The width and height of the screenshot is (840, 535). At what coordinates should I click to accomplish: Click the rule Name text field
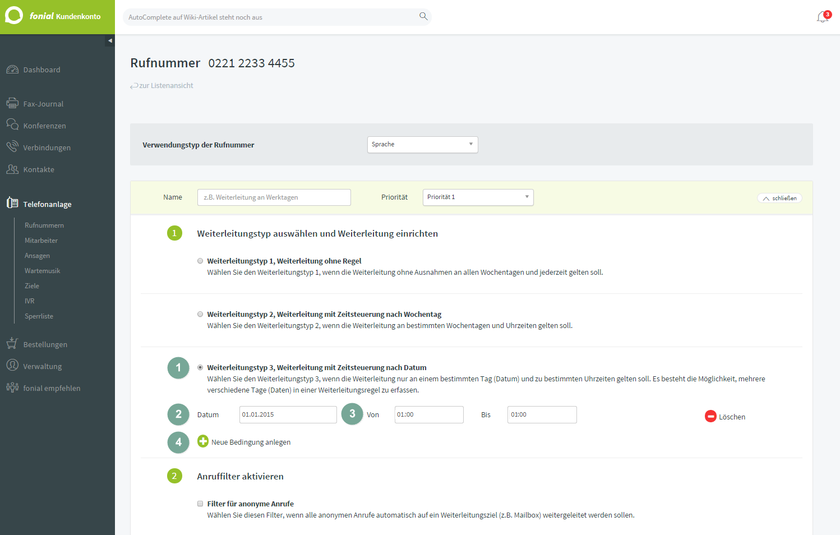pos(274,197)
